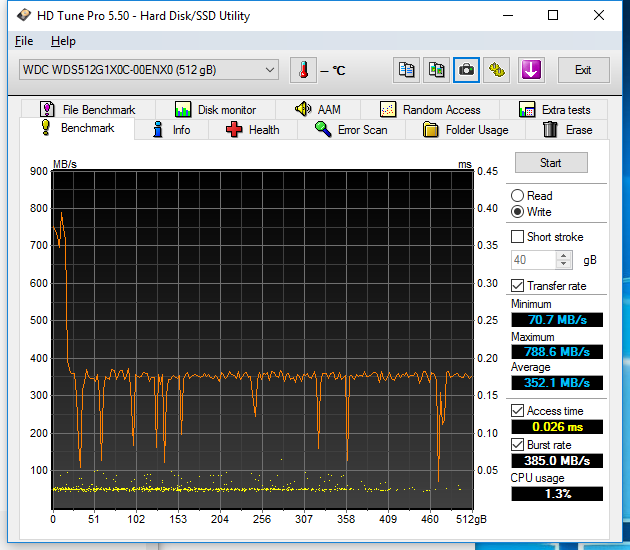The image size is (630, 550).
Task: Select the Write radio button
Action: [517, 212]
